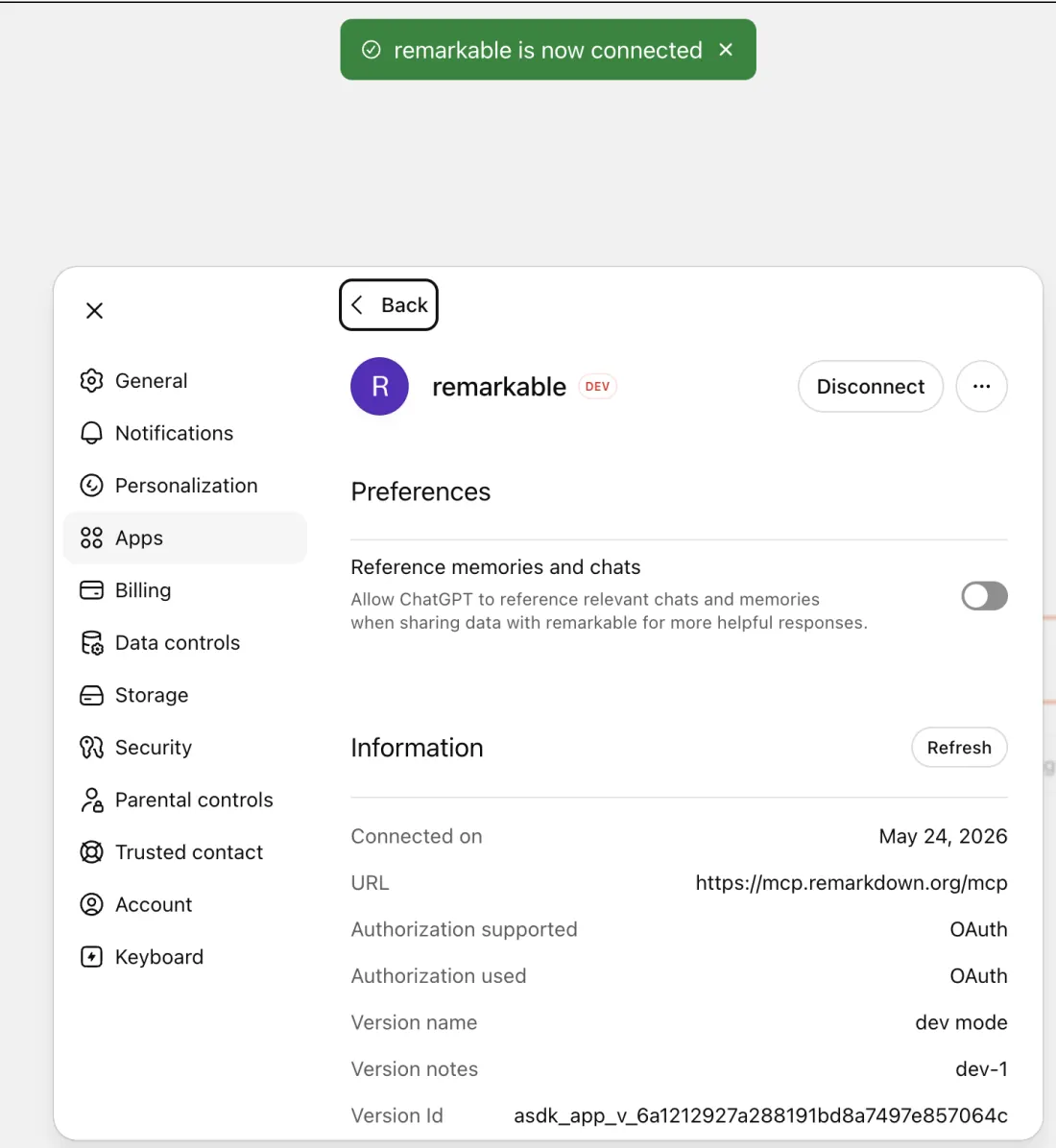The image size is (1056, 1148).
Task: Click the Information heading
Action: tap(417, 748)
